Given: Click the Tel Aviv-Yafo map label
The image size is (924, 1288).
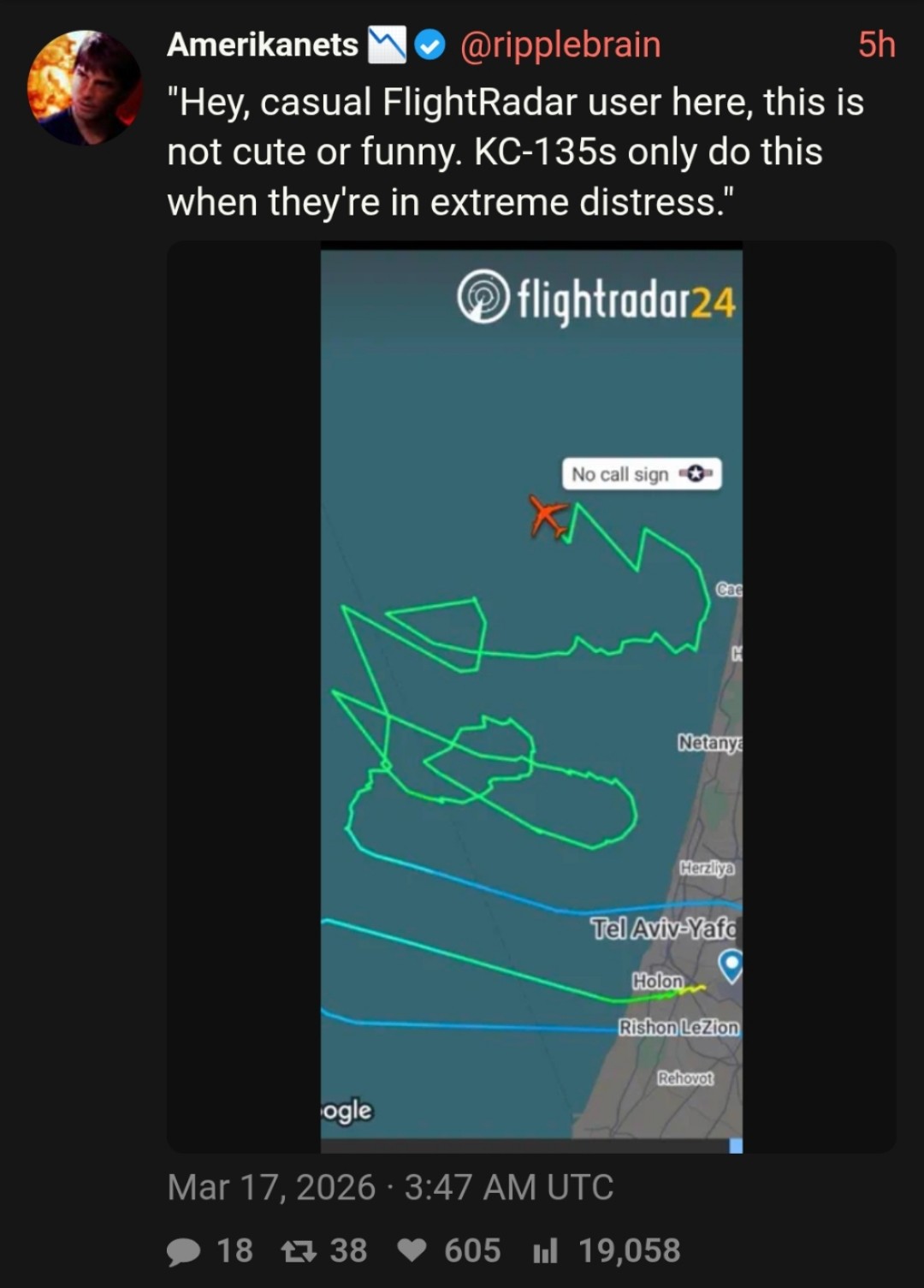Looking at the screenshot, I should point(664,929).
